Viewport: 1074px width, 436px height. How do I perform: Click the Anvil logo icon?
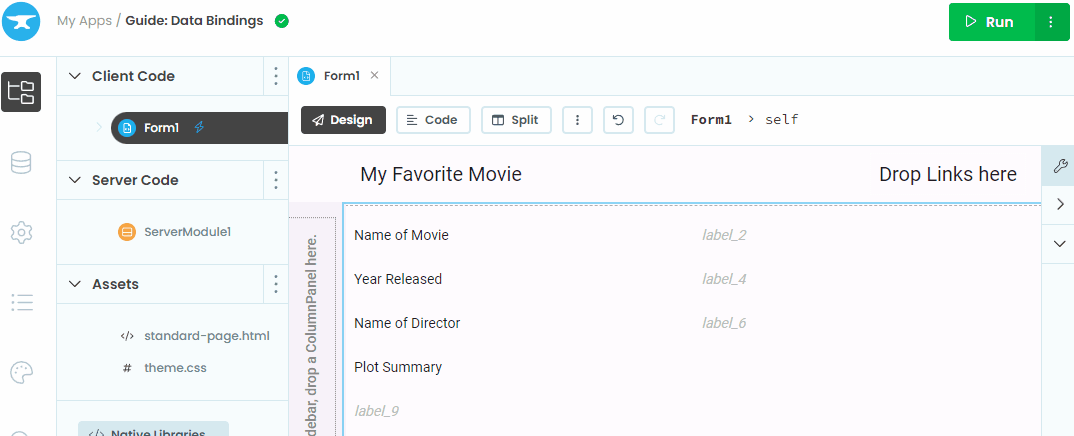tap(21, 21)
